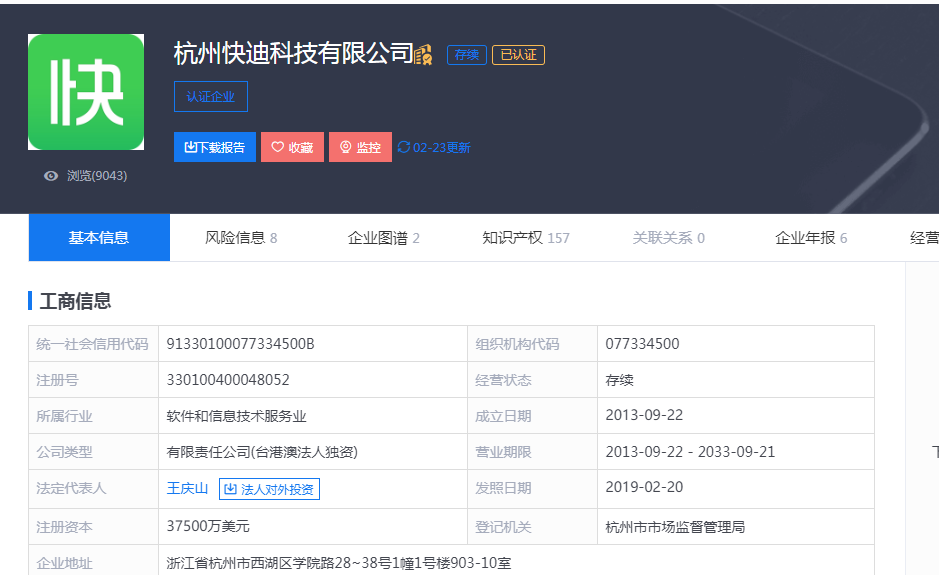Click the 02-23更新 text
The height and width of the screenshot is (575, 939).
441,147
